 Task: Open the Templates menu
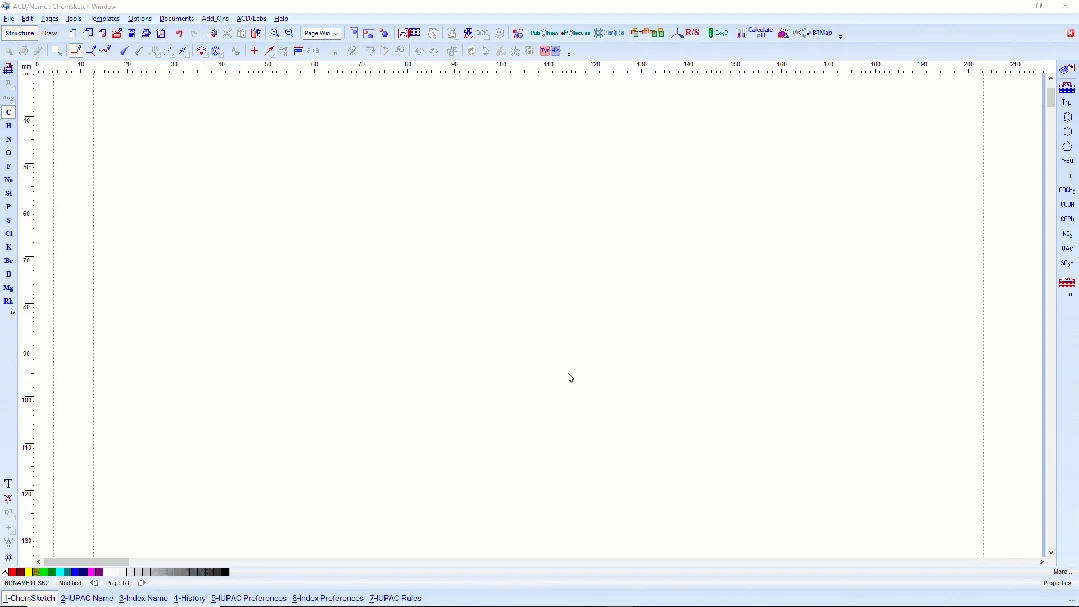[x=105, y=19]
